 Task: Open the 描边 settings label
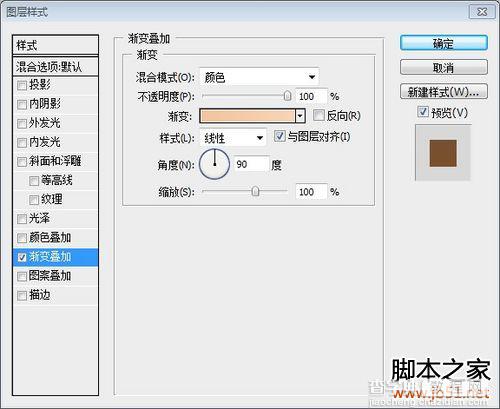[40, 295]
